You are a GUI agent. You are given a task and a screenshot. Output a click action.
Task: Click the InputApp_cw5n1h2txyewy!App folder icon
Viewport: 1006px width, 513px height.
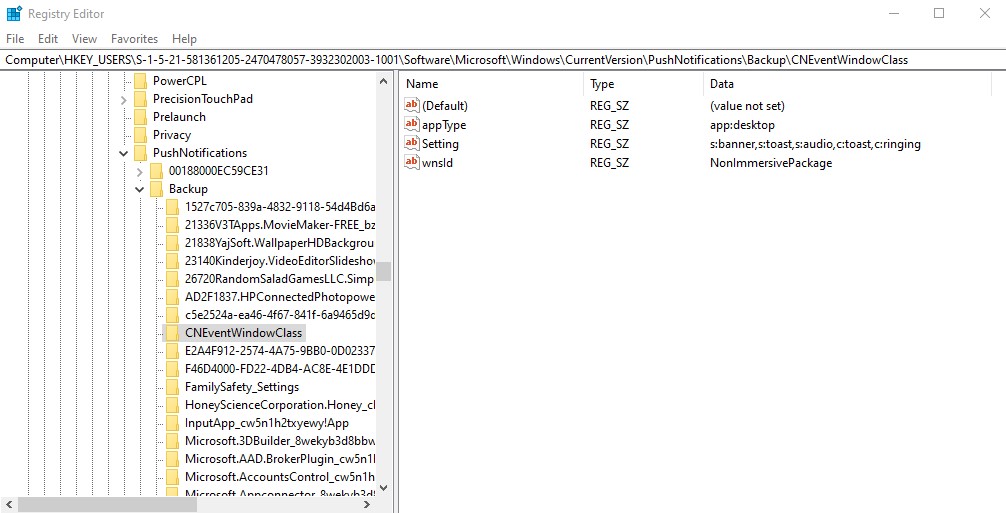173,423
